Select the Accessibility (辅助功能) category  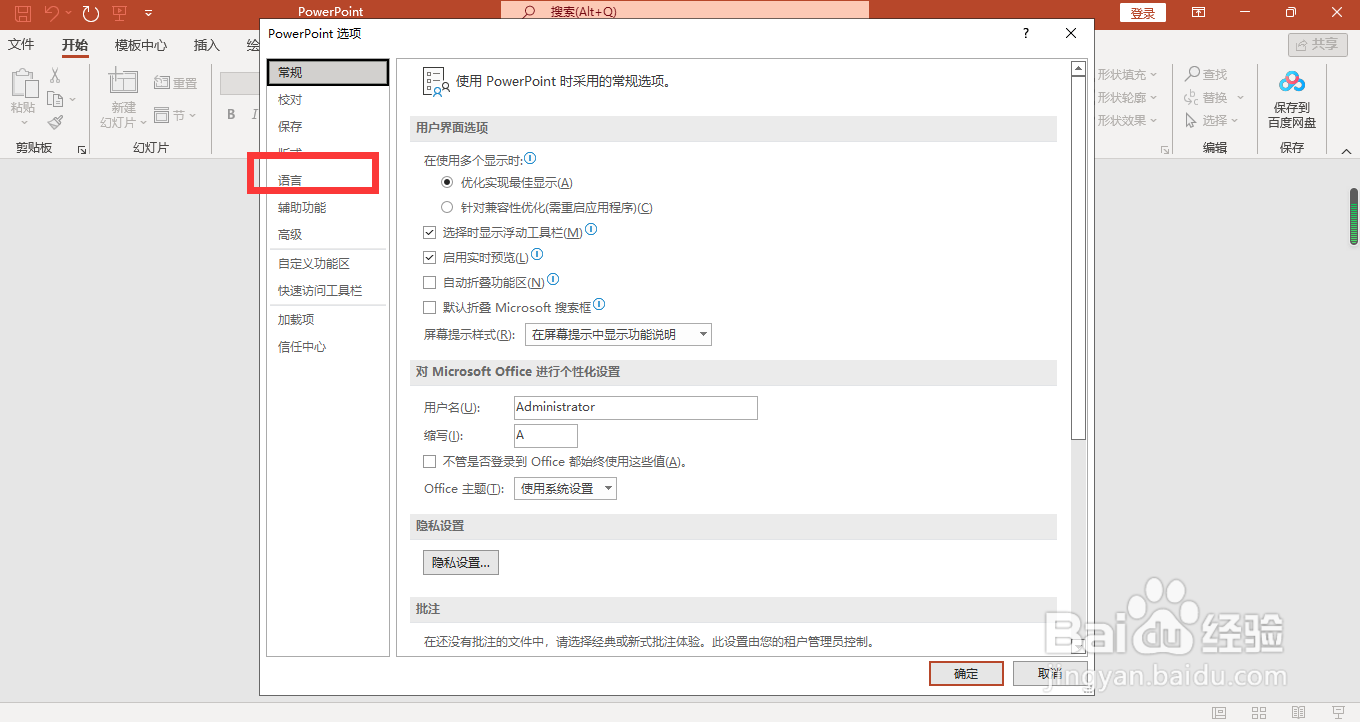click(x=328, y=208)
